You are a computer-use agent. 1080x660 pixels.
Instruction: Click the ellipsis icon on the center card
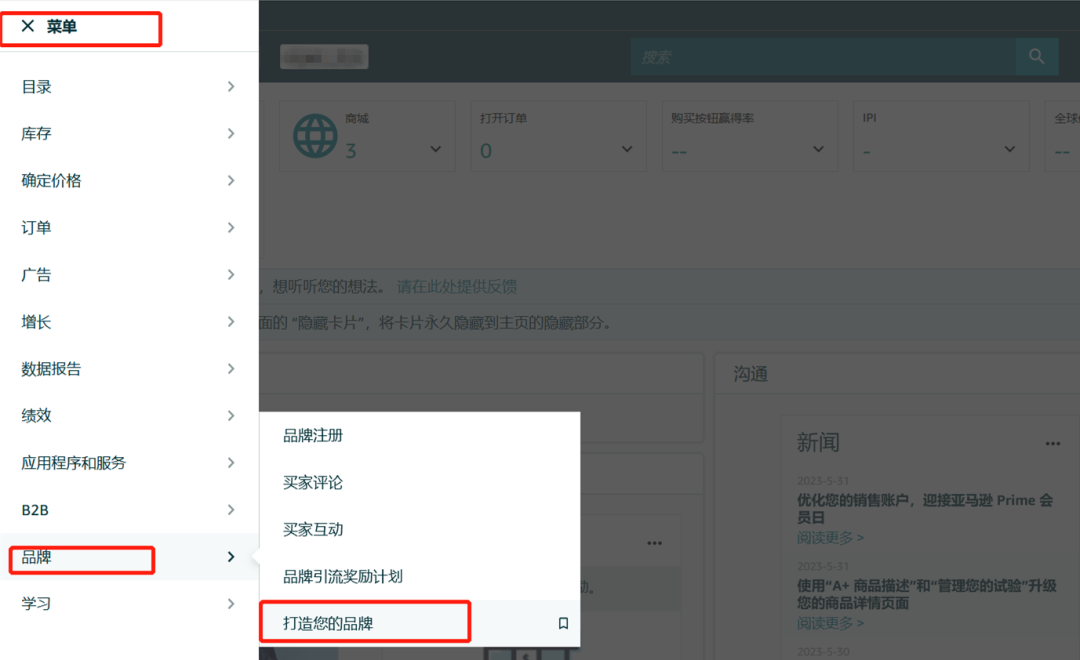pos(655,542)
